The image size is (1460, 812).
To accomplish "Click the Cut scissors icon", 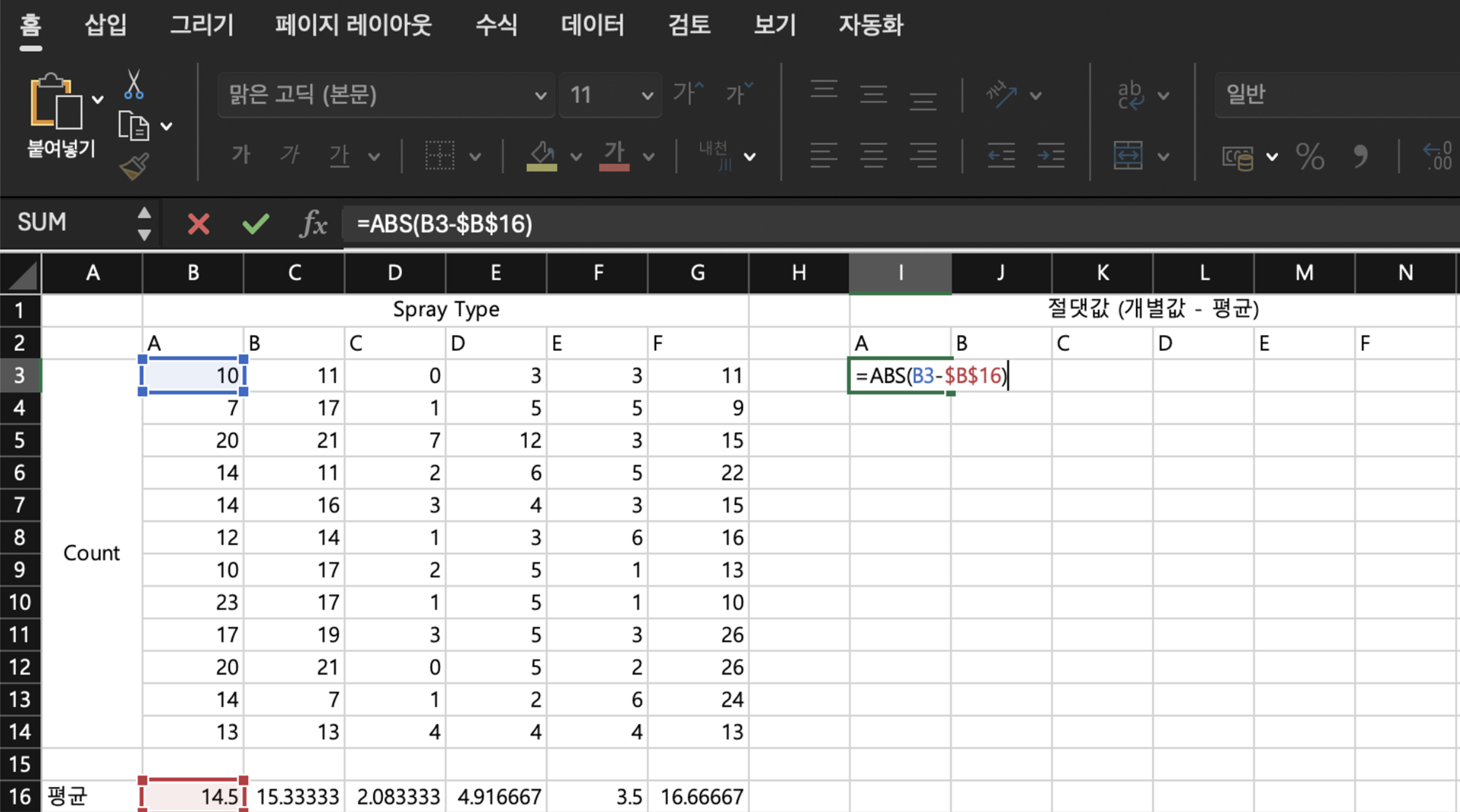I will point(133,85).
